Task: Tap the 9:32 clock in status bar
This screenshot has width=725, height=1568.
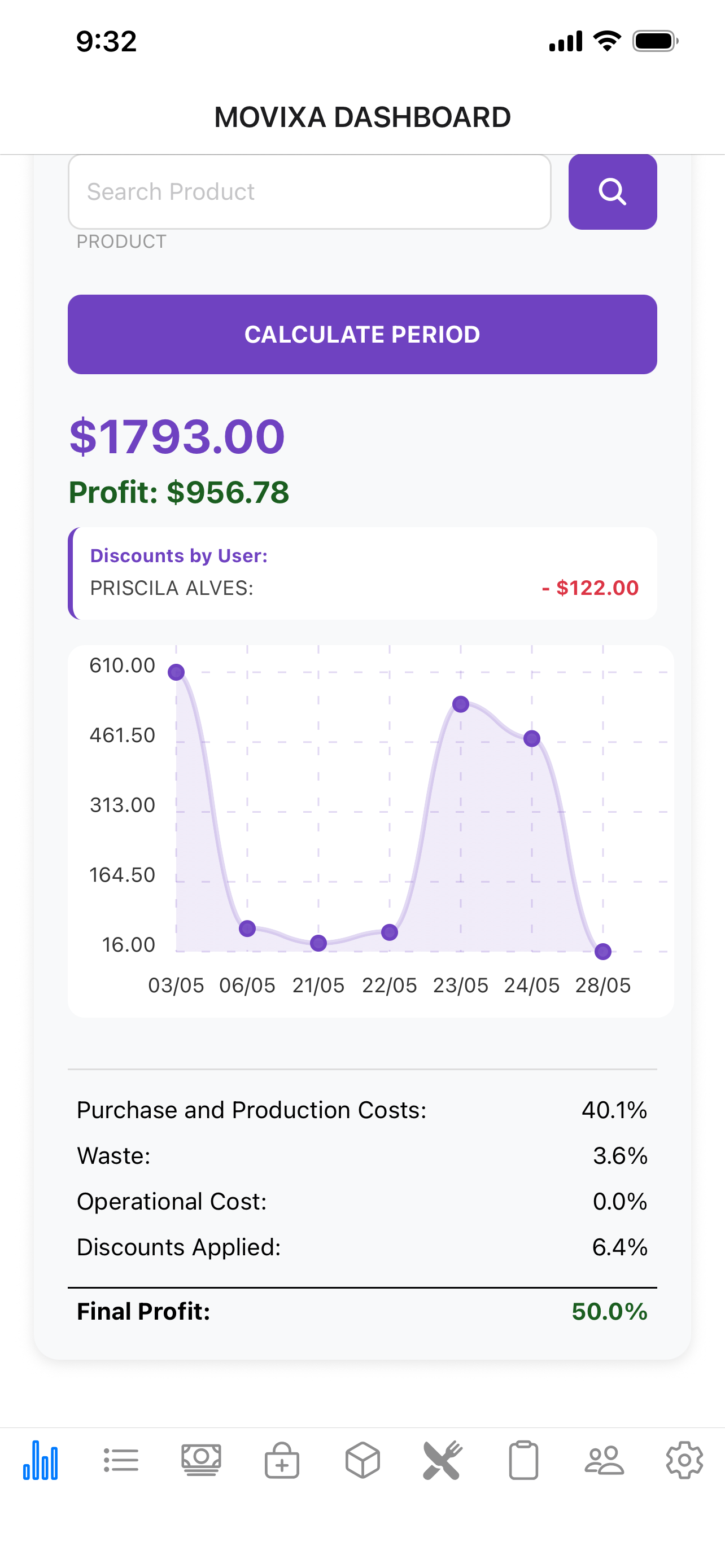Action: point(107,41)
